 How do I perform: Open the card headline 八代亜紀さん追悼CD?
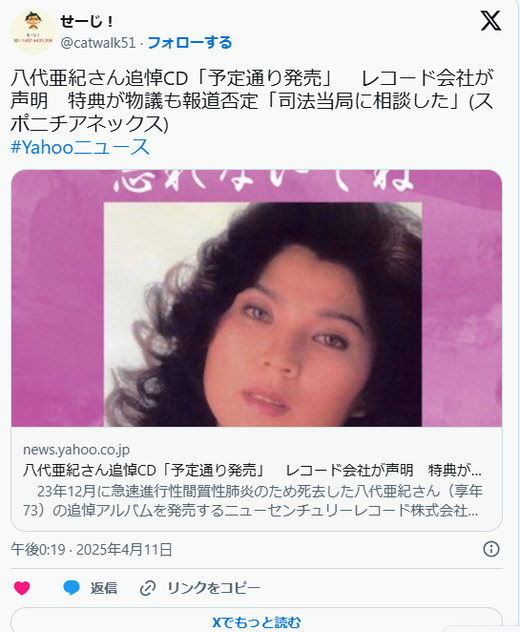pyautogui.click(x=252, y=470)
